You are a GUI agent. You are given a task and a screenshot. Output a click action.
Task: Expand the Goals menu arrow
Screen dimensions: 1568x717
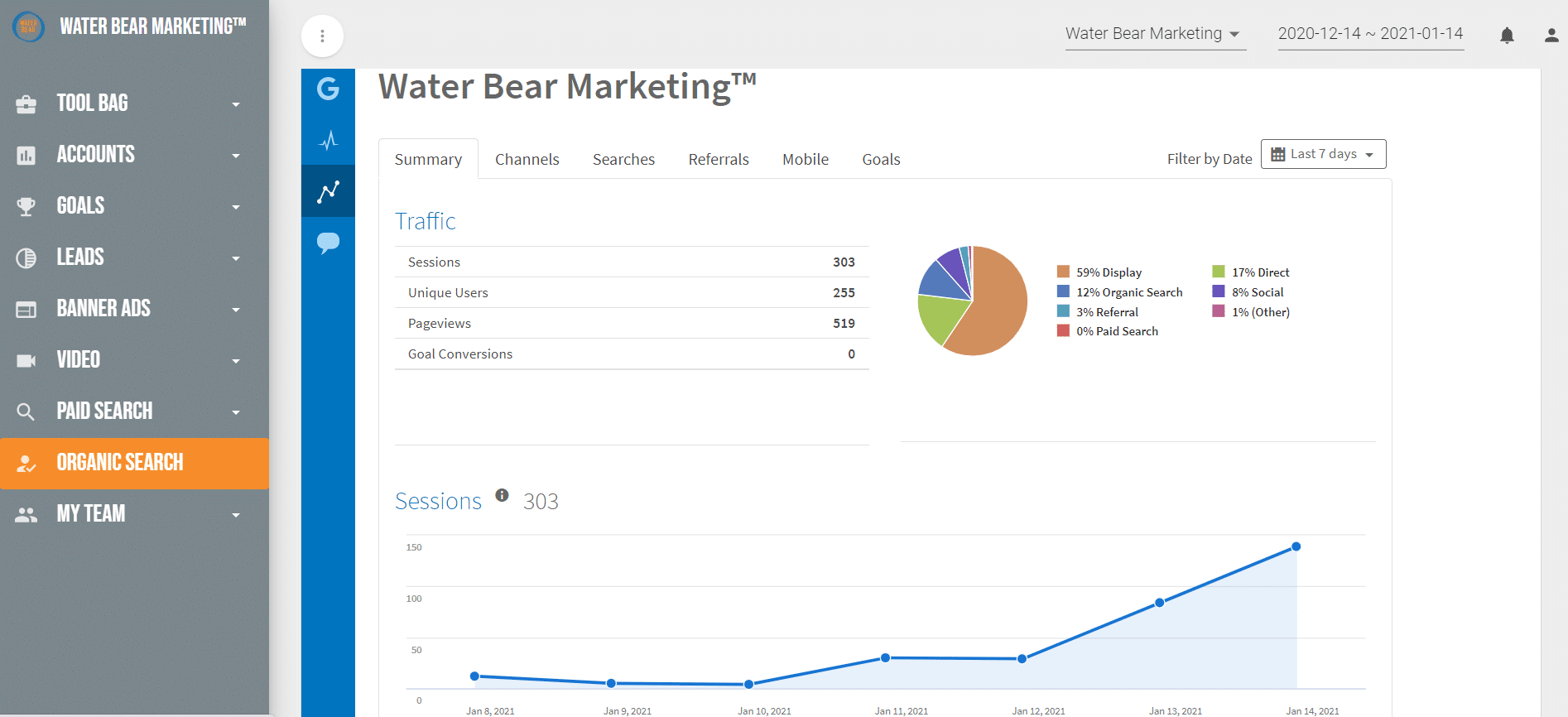[236, 207]
